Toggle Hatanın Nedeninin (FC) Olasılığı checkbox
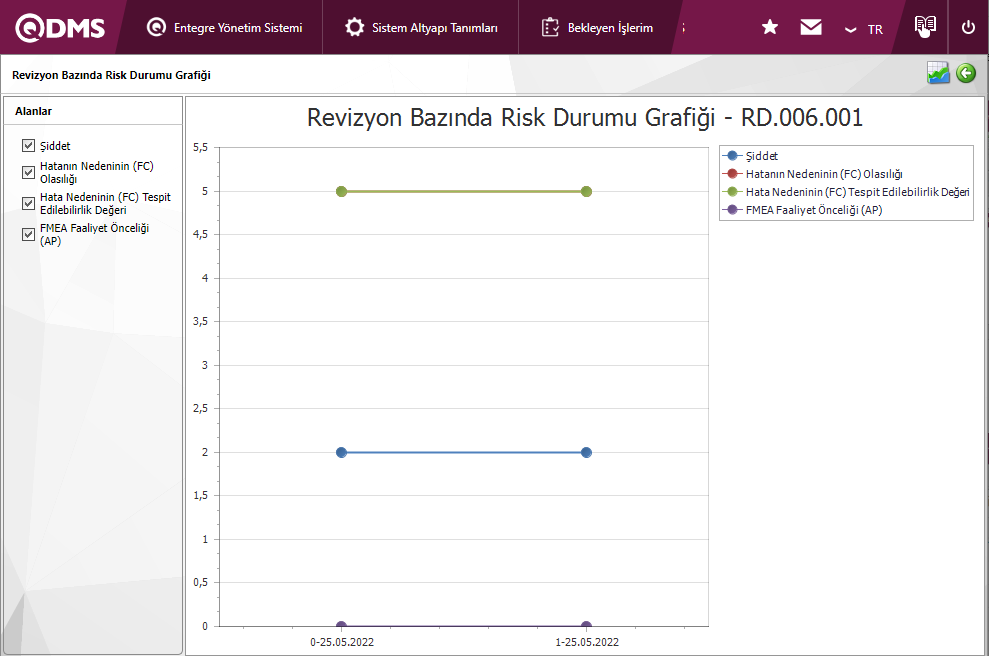989x656 pixels. 28,172
